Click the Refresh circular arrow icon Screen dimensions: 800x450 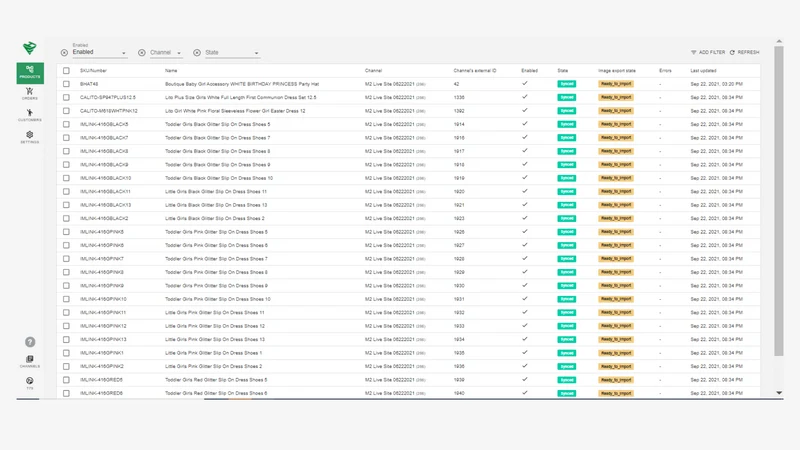pyautogui.click(x=732, y=53)
